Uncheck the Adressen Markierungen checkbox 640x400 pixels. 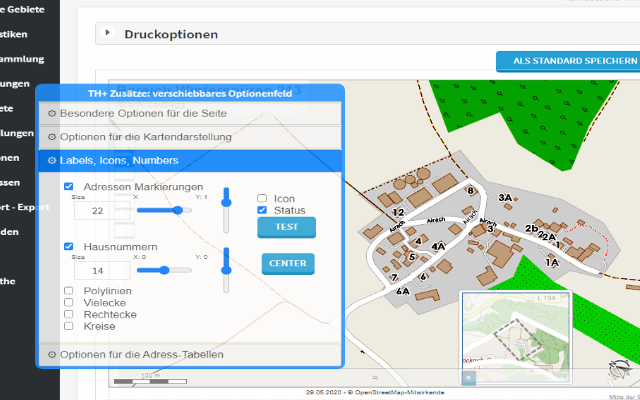(x=68, y=187)
